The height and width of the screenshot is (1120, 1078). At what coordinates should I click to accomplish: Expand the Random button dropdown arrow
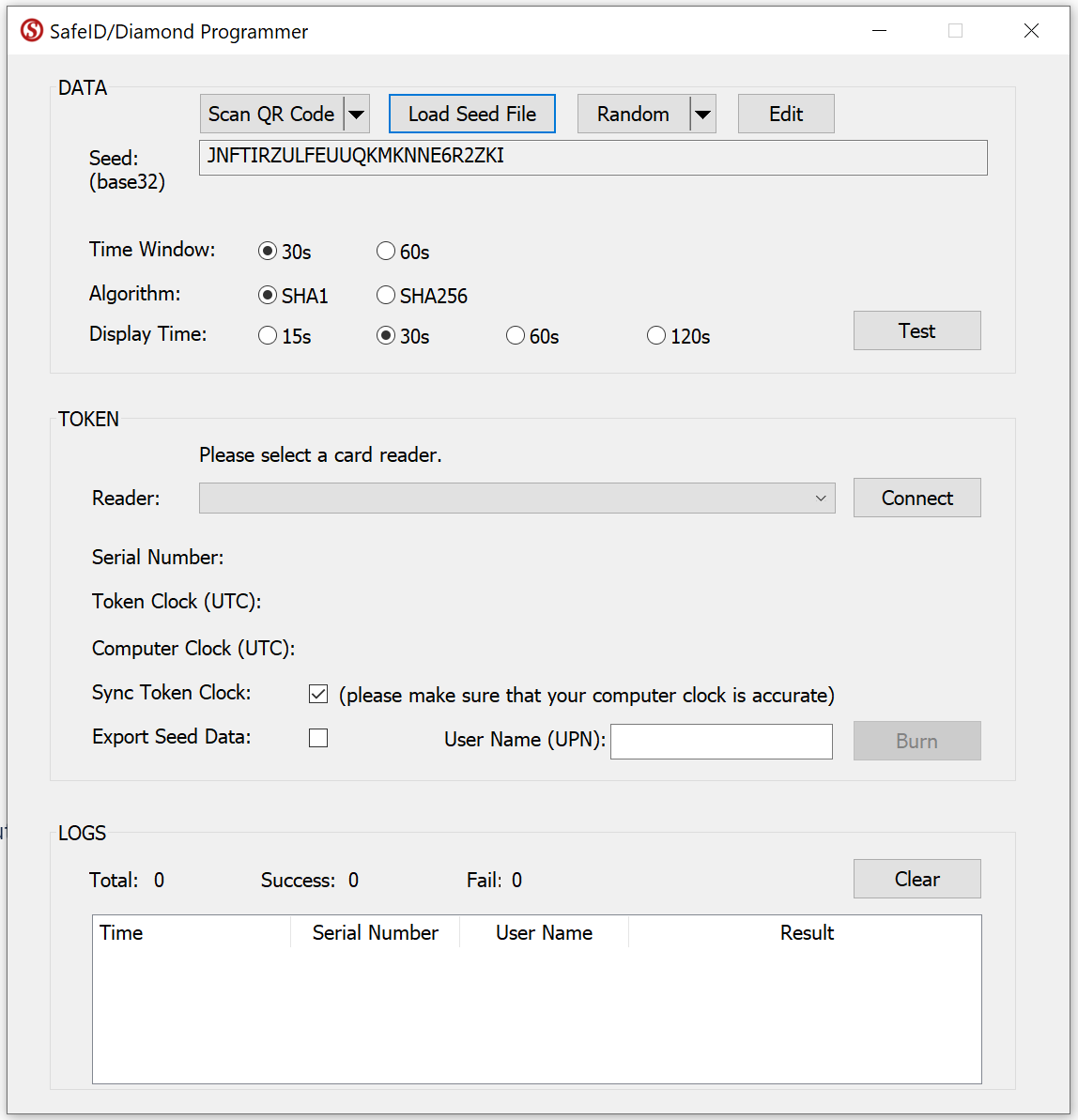pos(702,115)
